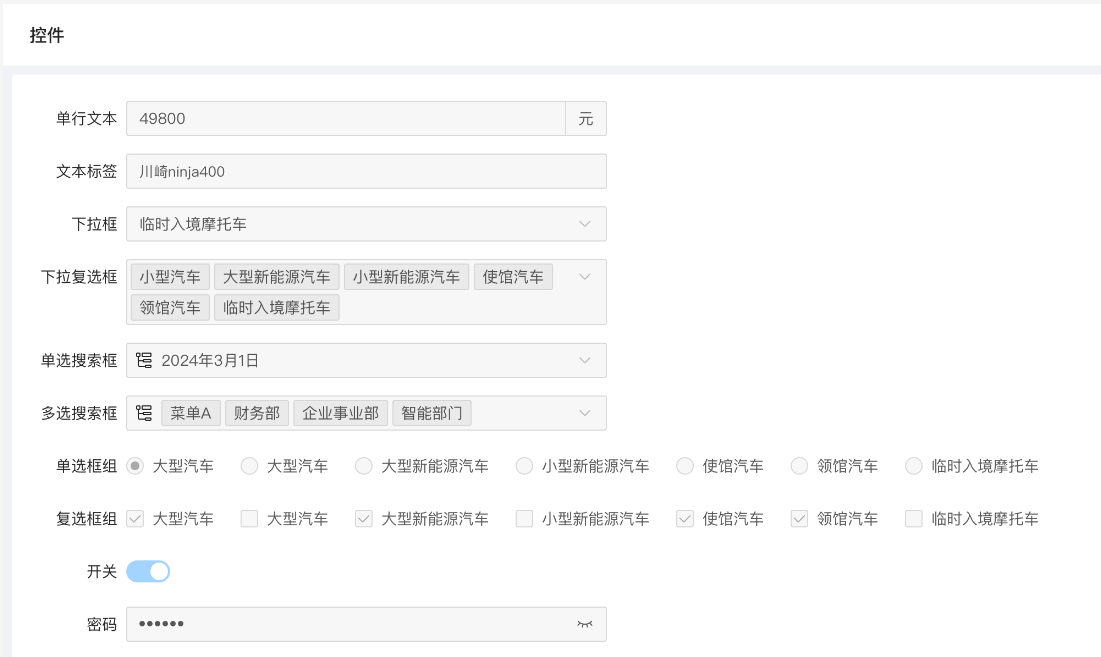Choose the 临时入境摩托车 radio option
The height and width of the screenshot is (657, 1101).
(913, 466)
